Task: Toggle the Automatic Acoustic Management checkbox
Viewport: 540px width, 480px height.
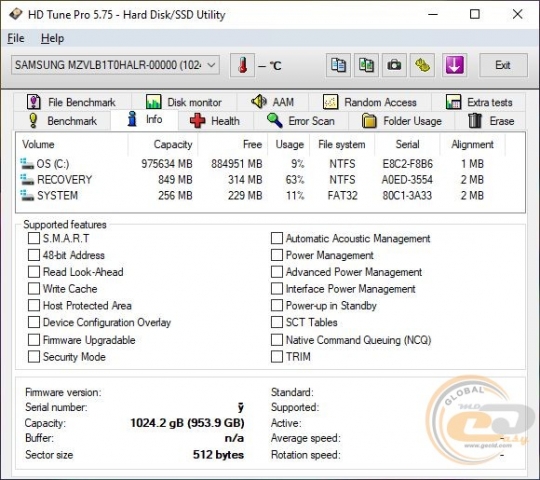Action: point(277,238)
